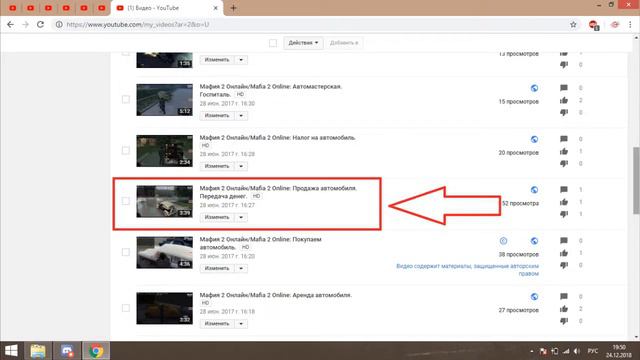This screenshot has height=360, width=640.
Task: Expand edit options arrow for Покупаем автомобиль video
Action: pos(241,268)
